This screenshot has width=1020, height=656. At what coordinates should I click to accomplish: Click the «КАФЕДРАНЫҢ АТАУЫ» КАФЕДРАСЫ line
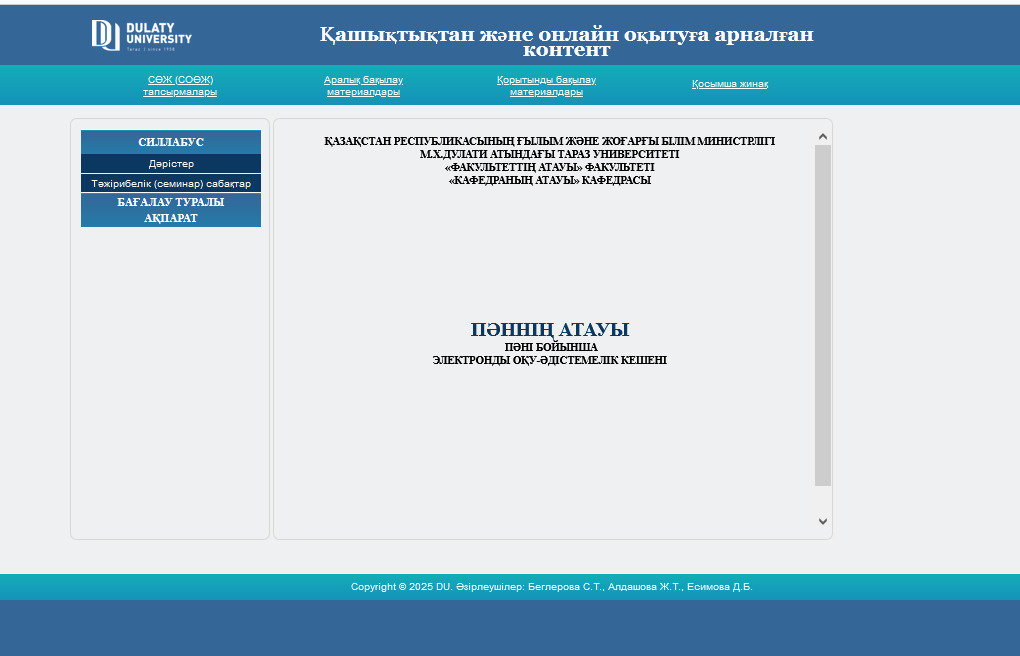(x=549, y=180)
